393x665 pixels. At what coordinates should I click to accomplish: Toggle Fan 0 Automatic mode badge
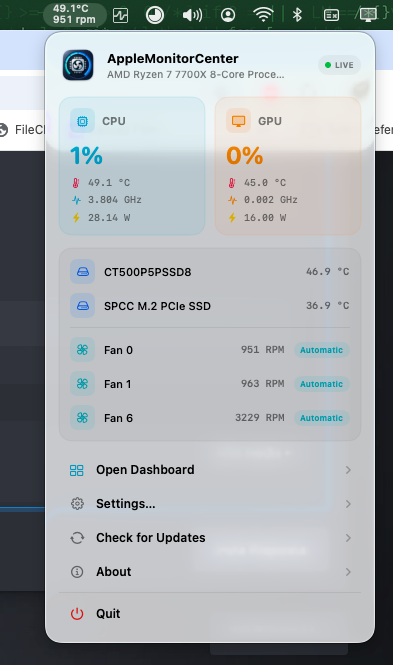[x=322, y=350]
